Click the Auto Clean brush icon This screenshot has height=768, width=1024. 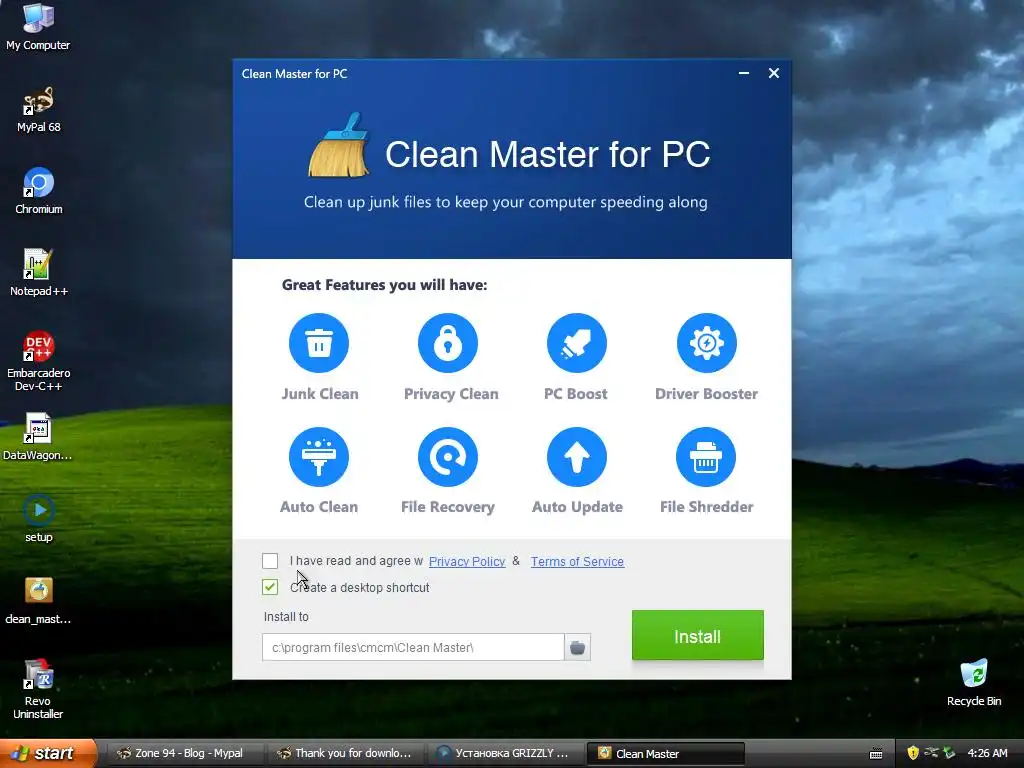point(319,456)
